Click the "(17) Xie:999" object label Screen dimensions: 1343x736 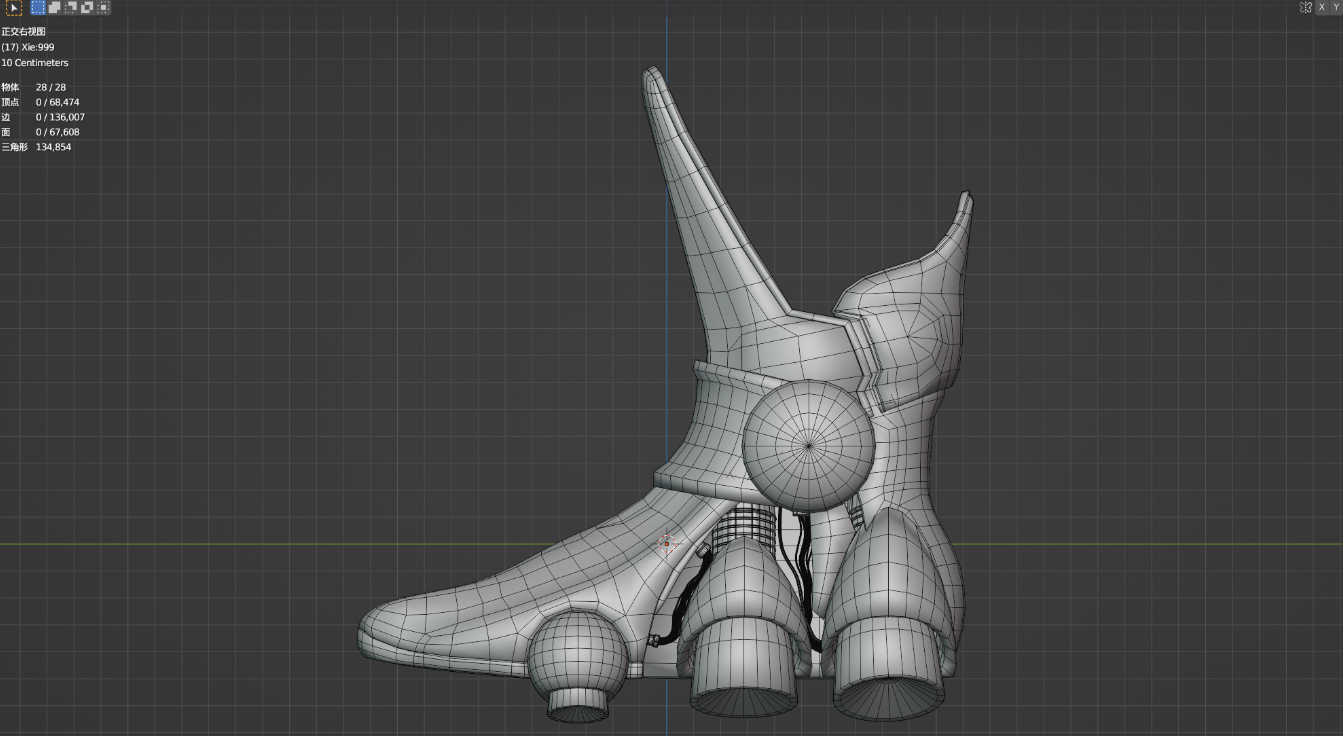point(28,47)
